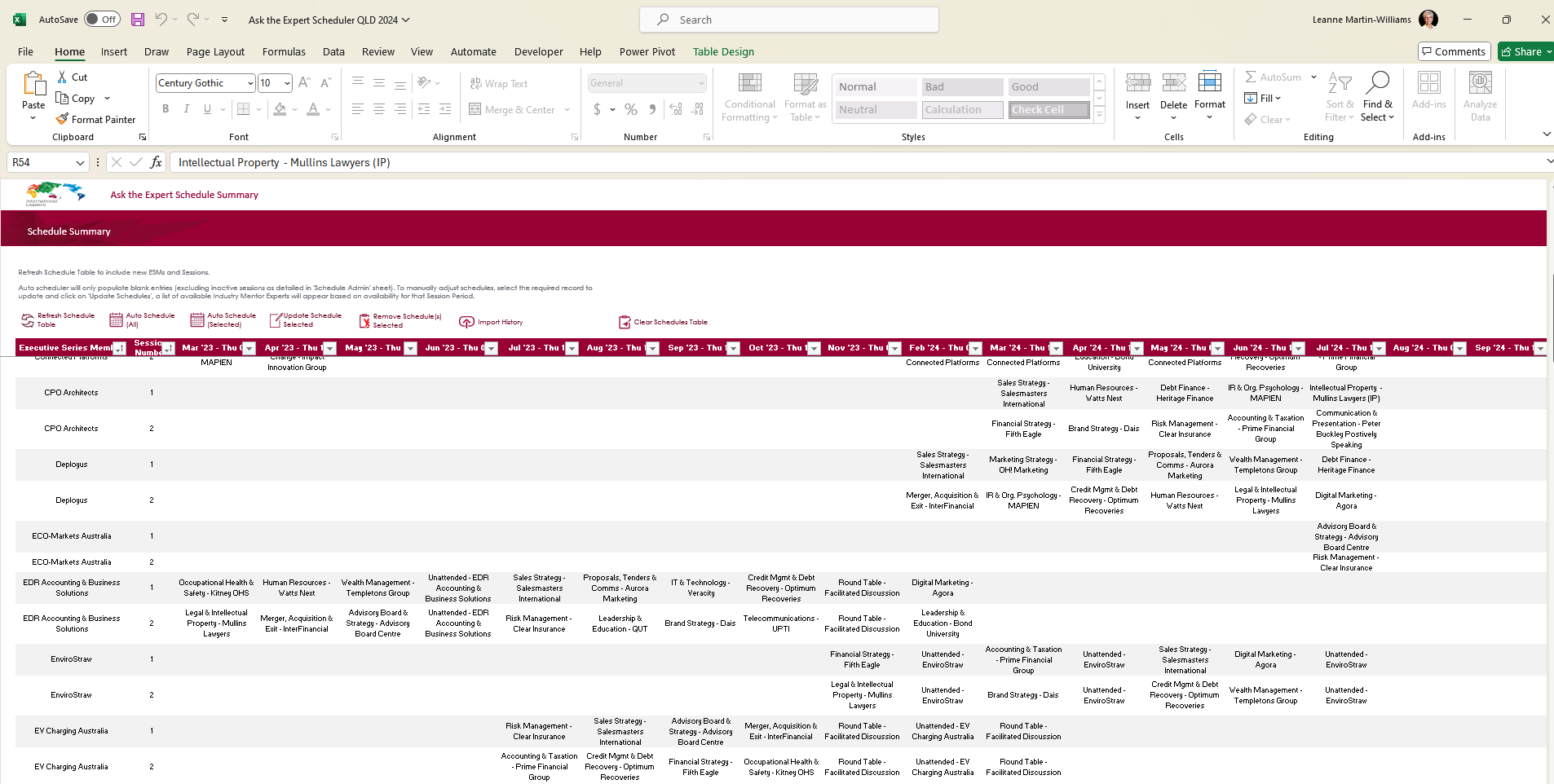Click the Clear Schedules Table icon

coord(625,322)
